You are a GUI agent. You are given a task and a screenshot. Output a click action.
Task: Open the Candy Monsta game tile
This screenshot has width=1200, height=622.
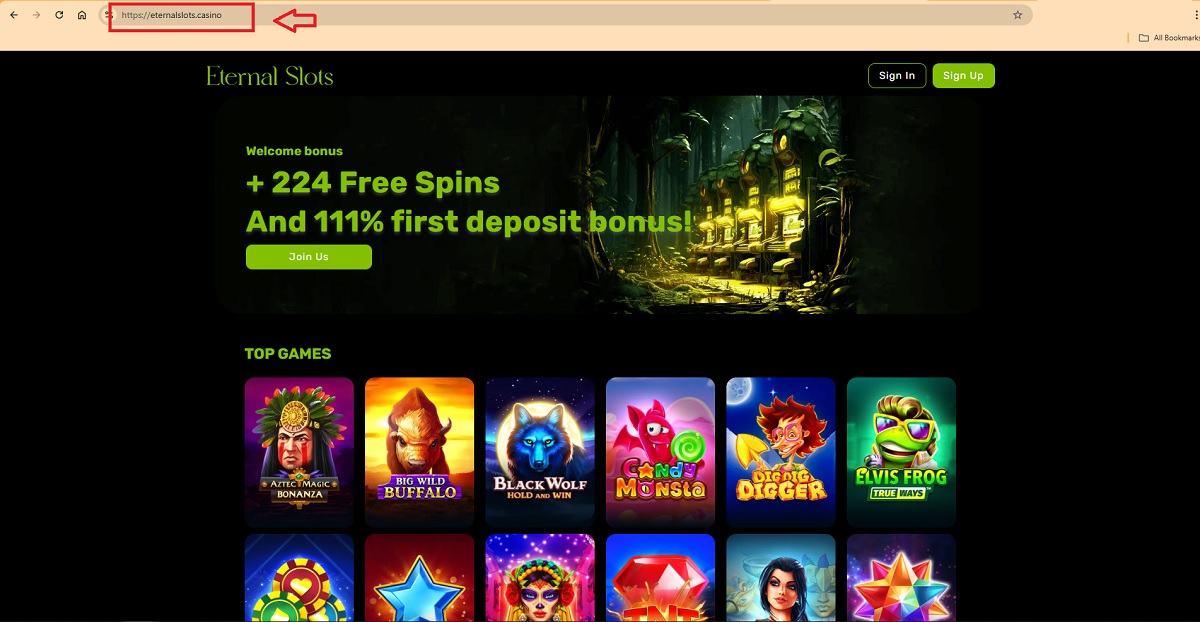tap(660, 452)
